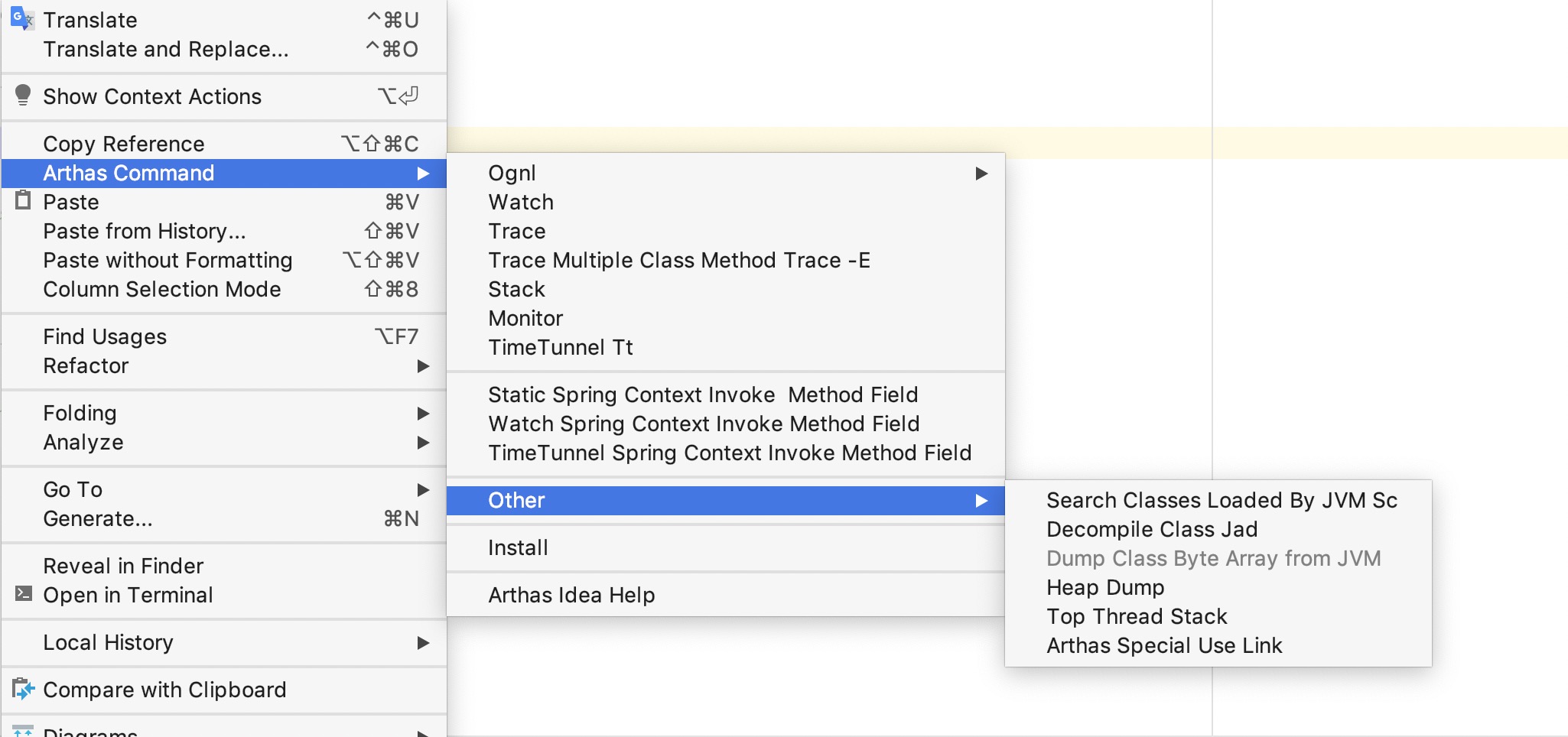Select Find Usages
The width and height of the screenshot is (1568, 737).
coord(224,336)
